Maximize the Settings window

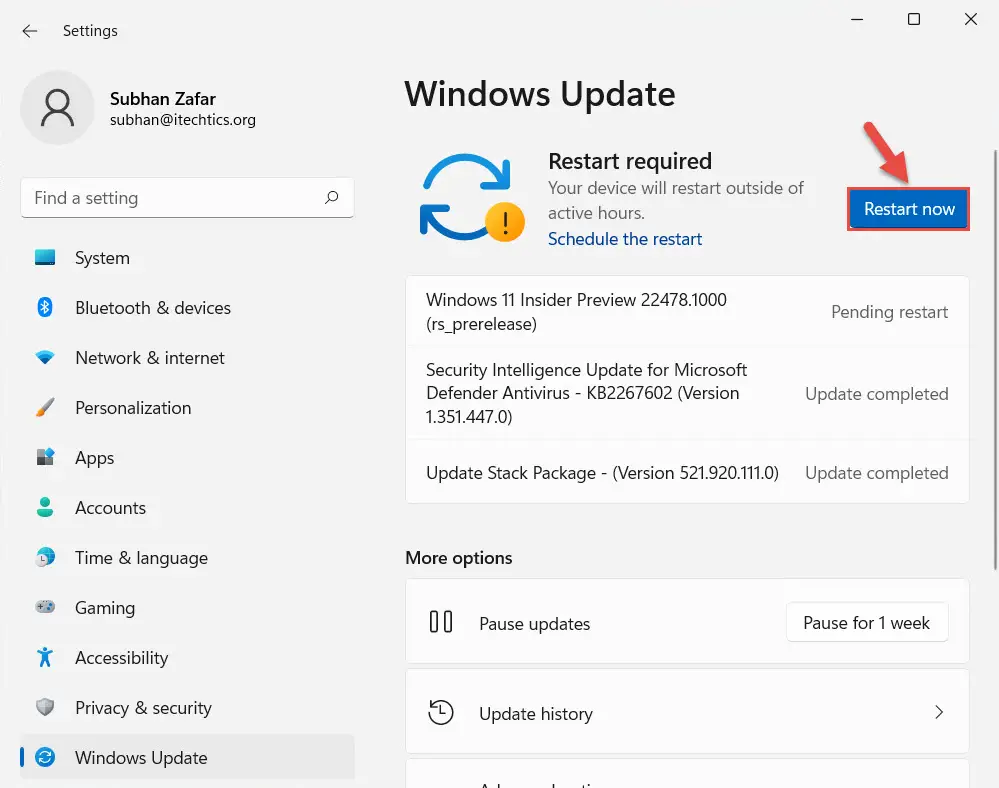(914, 19)
